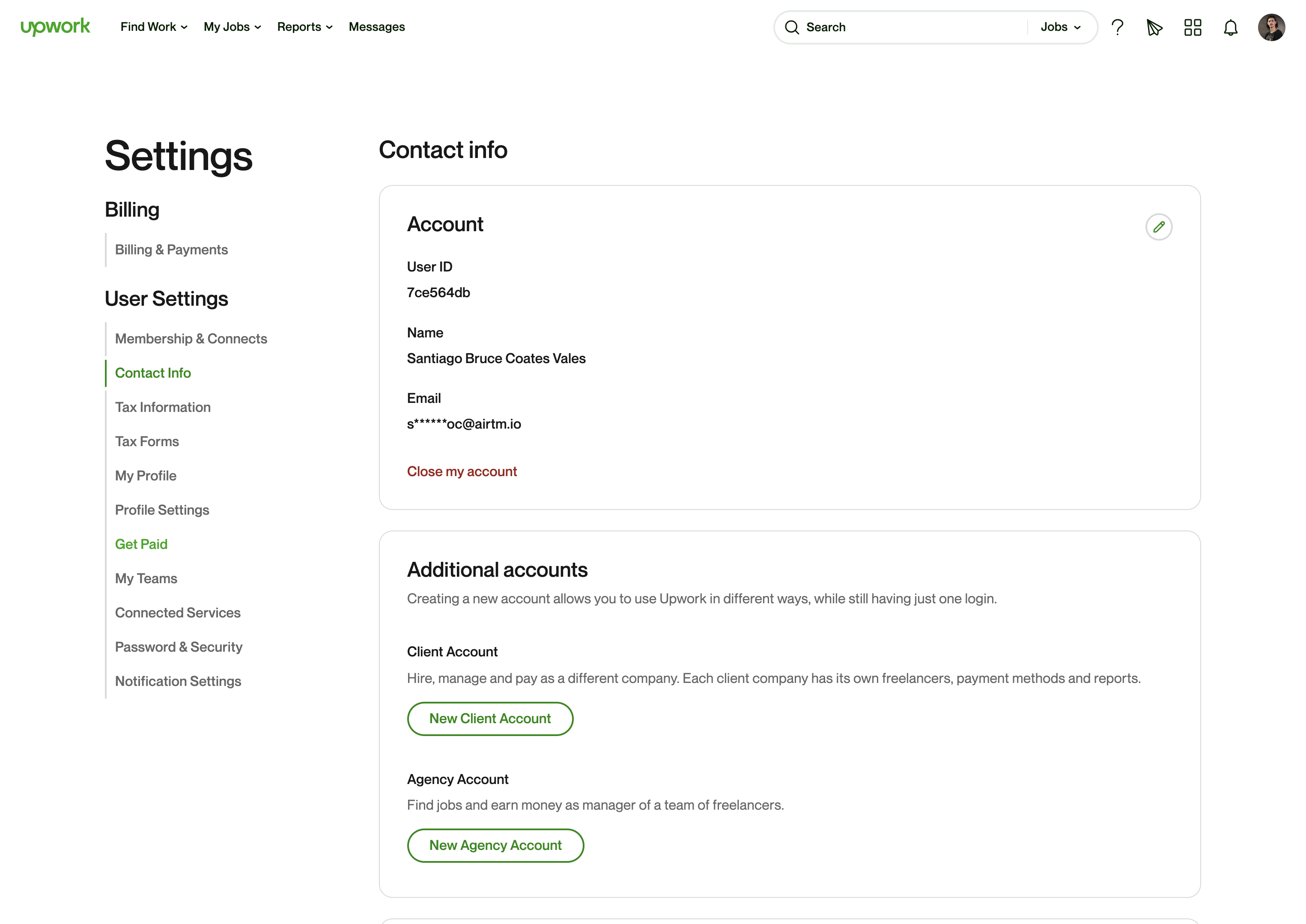Click New Agency Account button
This screenshot has width=1306, height=924.
point(495,846)
